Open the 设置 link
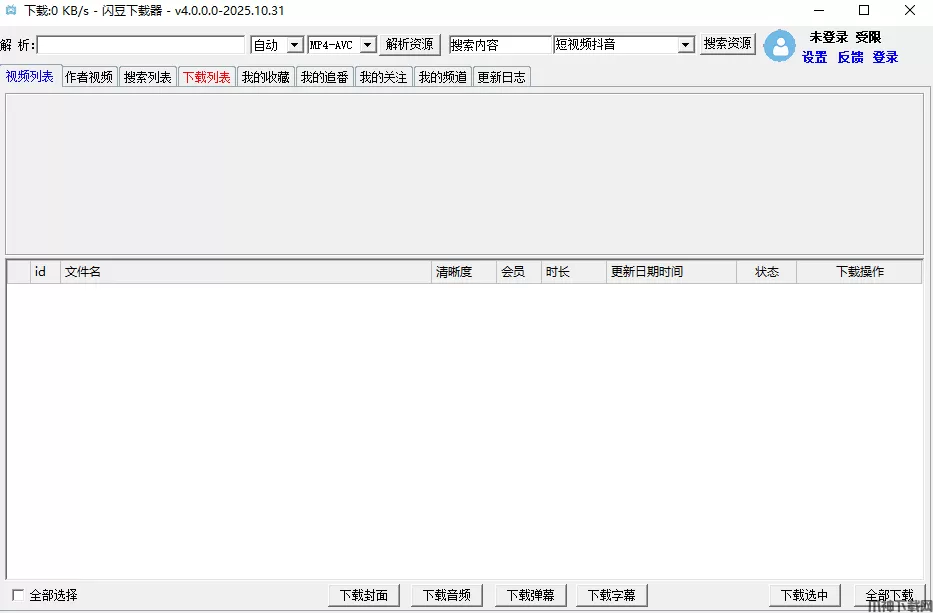 [815, 57]
